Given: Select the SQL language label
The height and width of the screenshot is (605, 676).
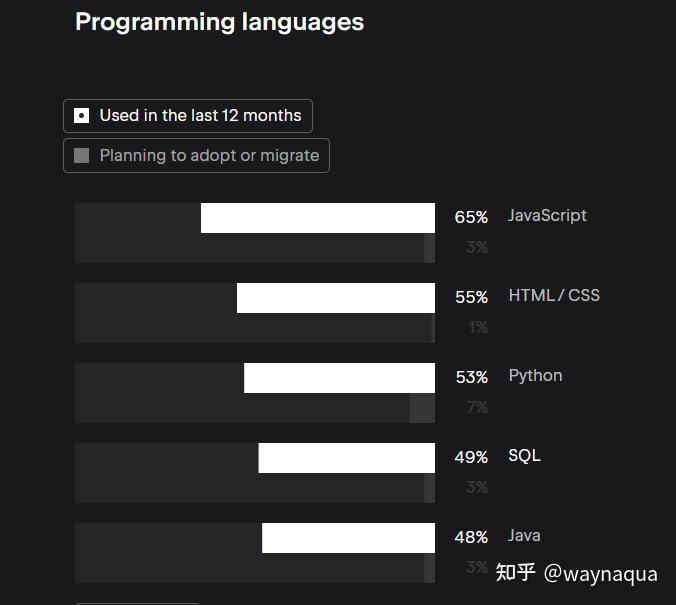Looking at the screenshot, I should click(524, 456).
